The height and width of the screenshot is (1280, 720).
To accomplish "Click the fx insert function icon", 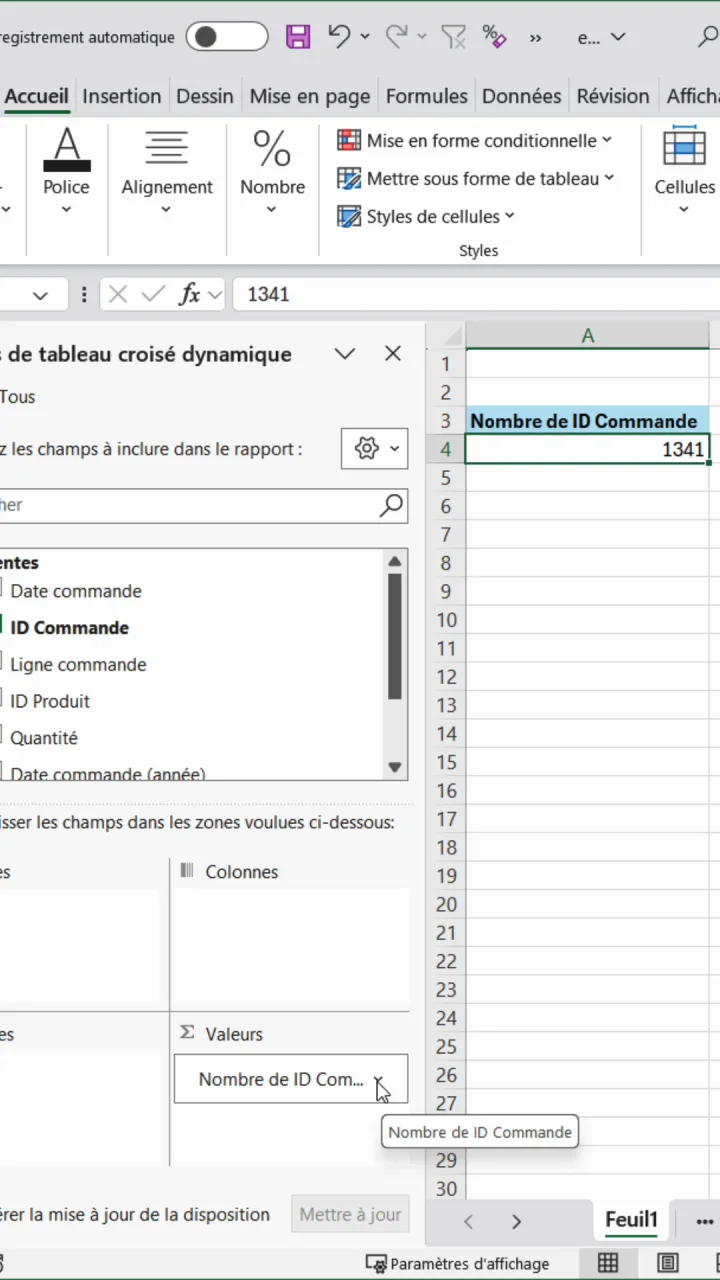I will click(188, 295).
